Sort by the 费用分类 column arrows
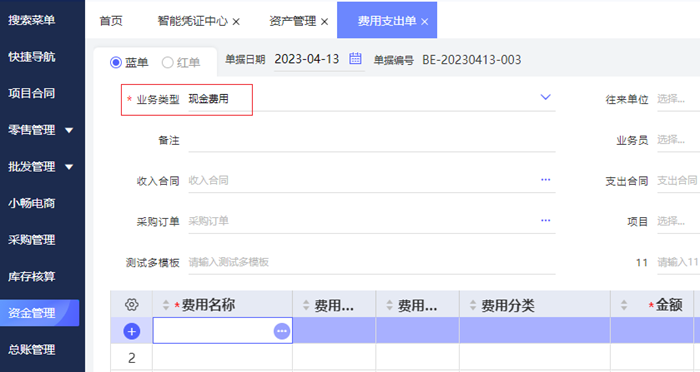 [x=473, y=305]
